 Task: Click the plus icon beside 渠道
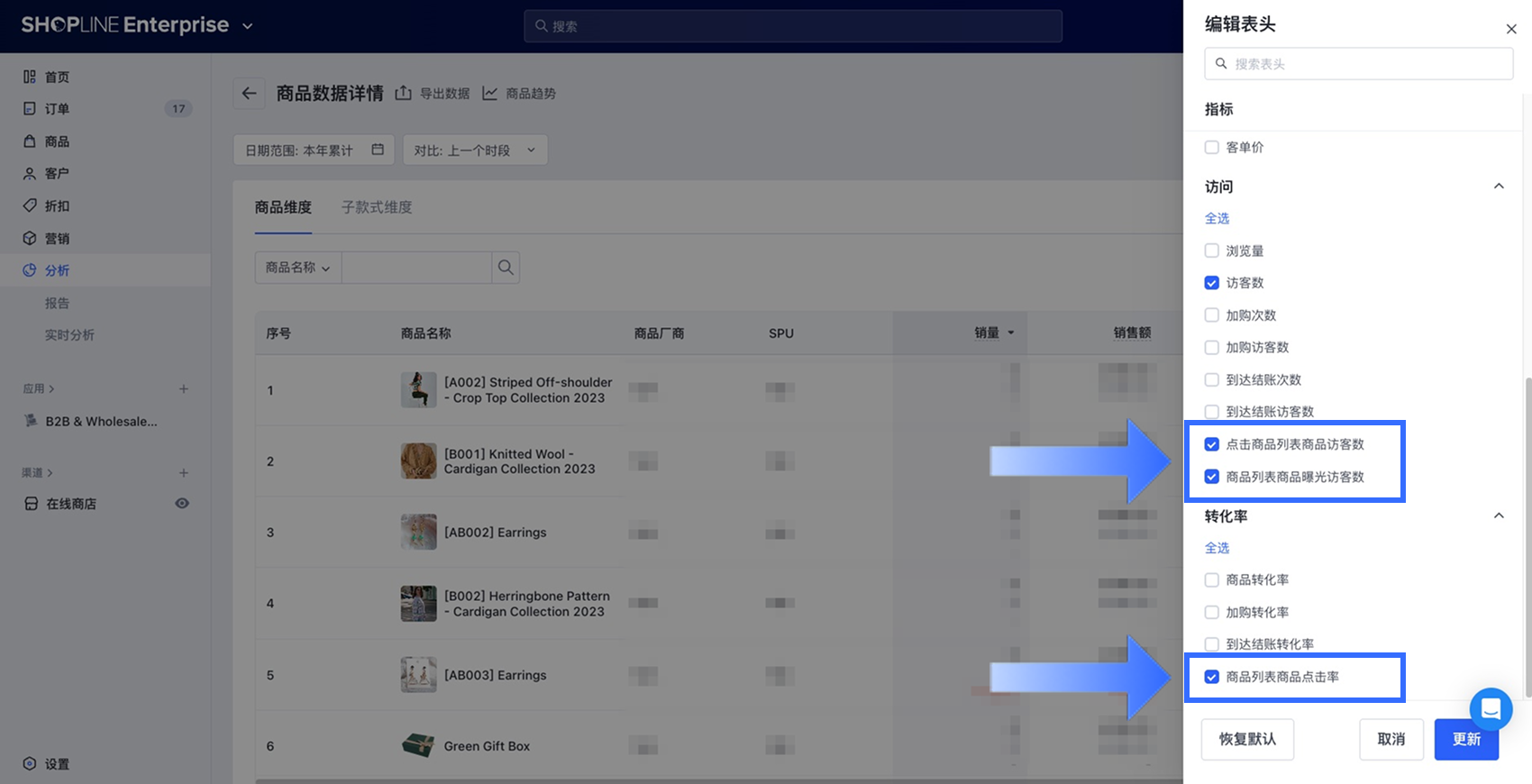(x=184, y=472)
